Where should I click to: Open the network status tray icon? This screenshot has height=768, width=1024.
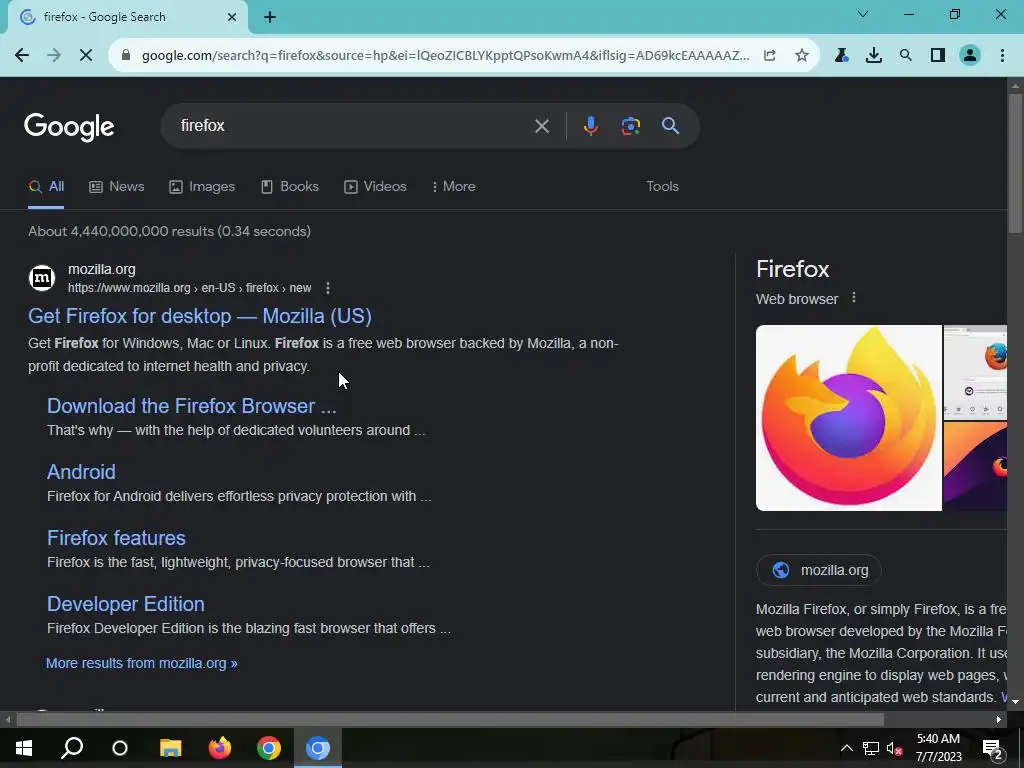point(871,748)
